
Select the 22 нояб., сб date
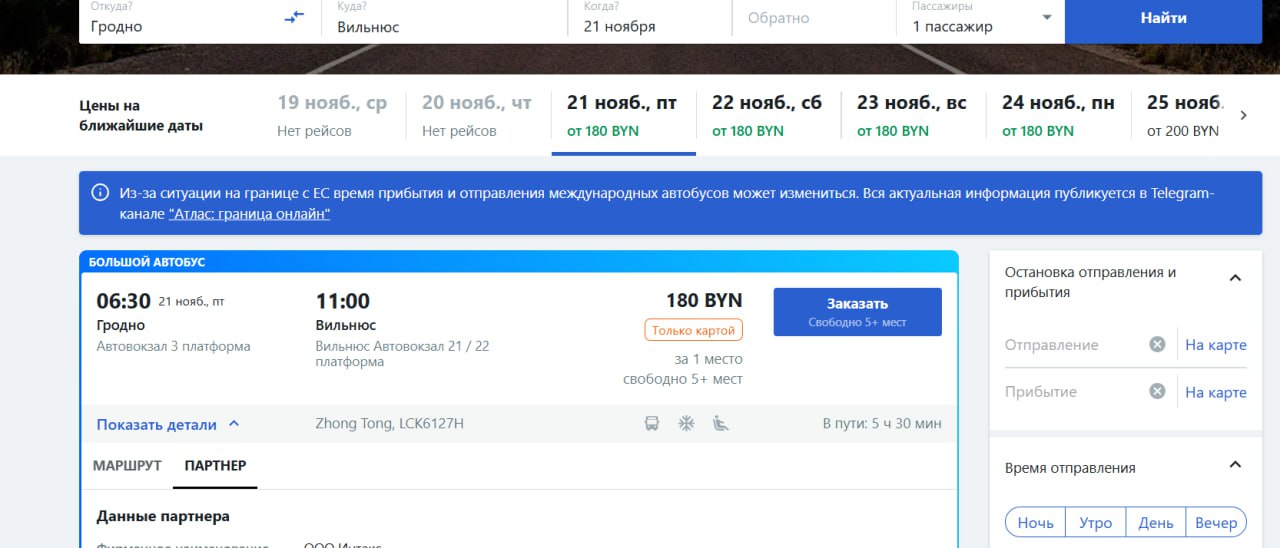click(x=767, y=115)
